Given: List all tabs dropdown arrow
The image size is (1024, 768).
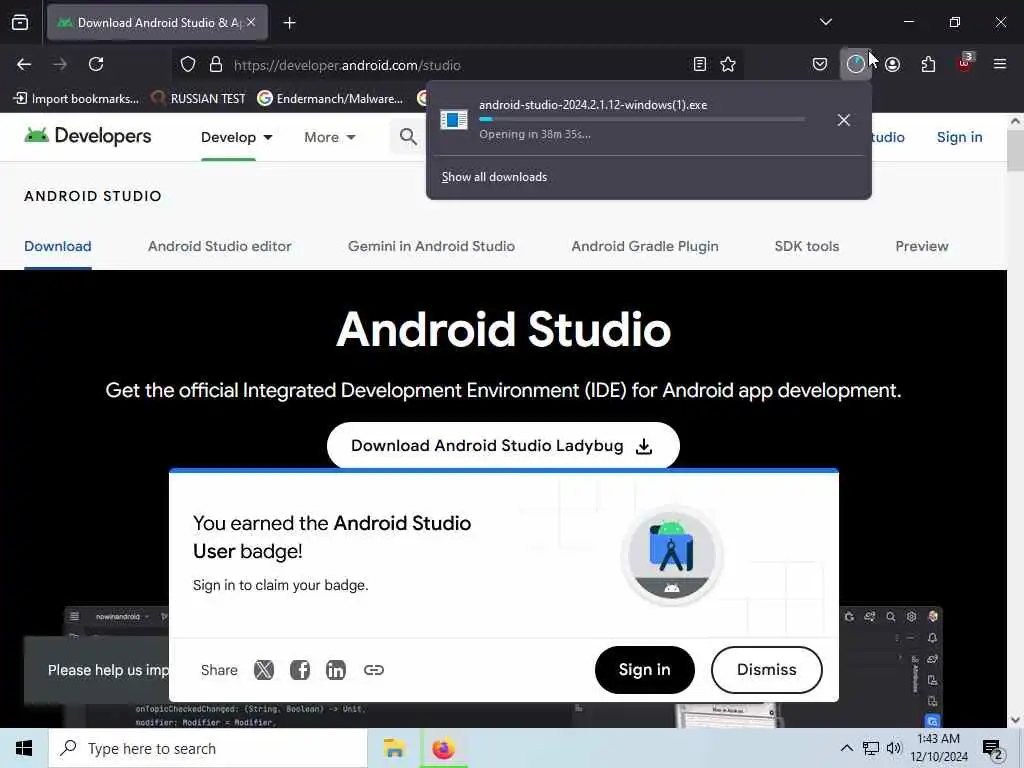Looking at the screenshot, I should (x=825, y=22).
